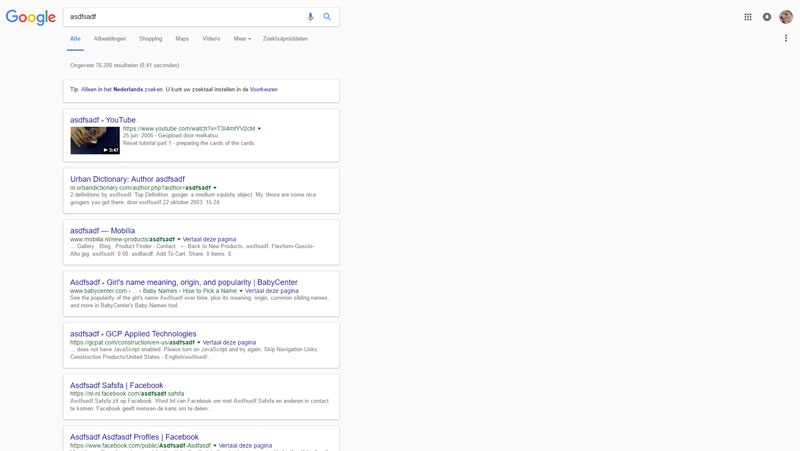Click the nl.urbandictionary.com URL text
Screen dimensions: 800x451
click(140, 188)
